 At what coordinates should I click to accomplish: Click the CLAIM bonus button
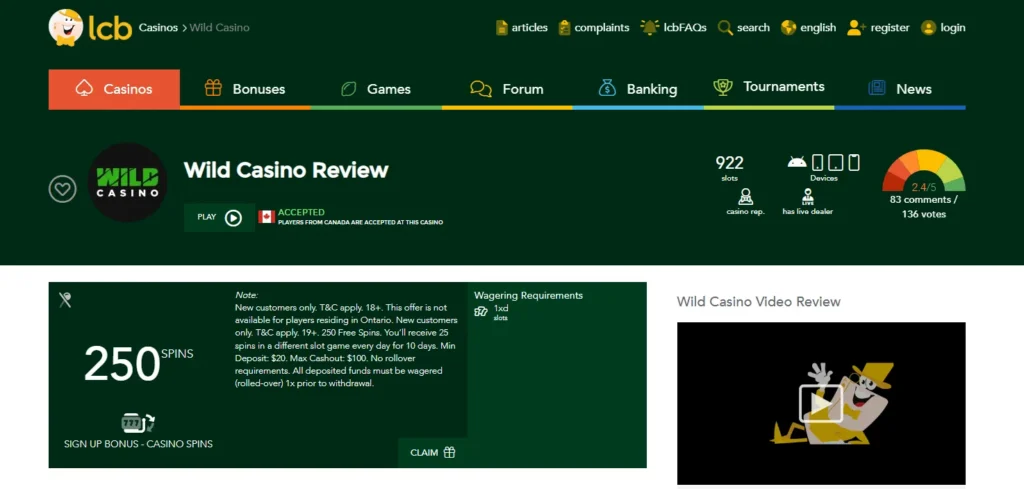[x=432, y=452]
